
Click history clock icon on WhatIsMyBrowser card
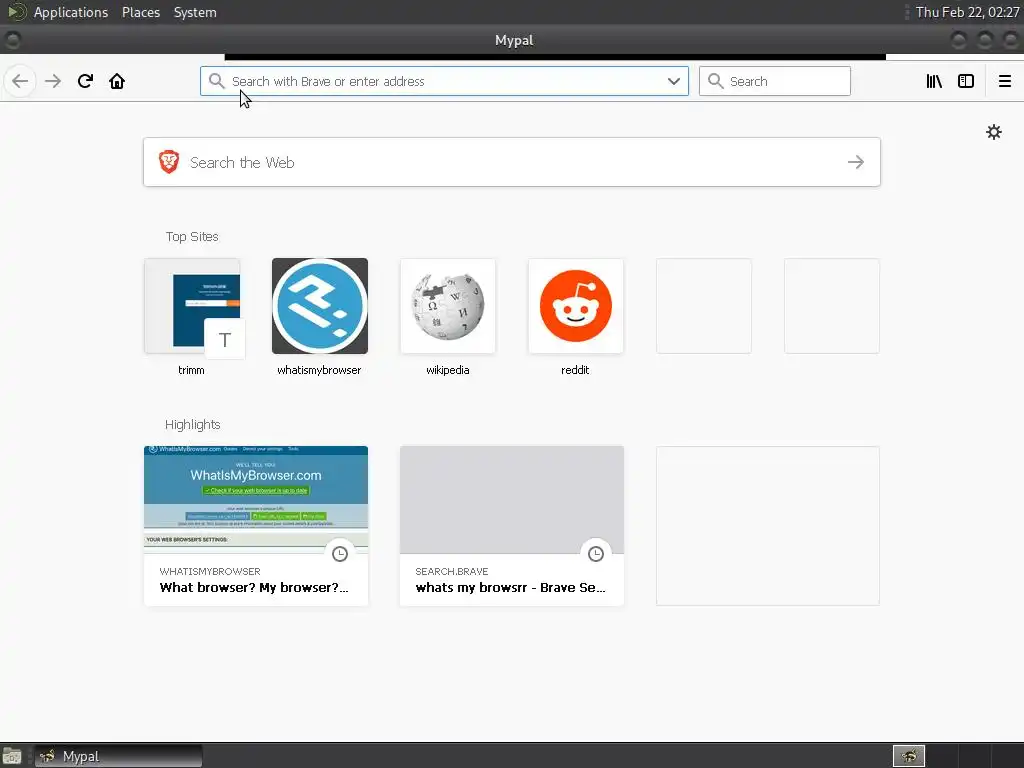pos(340,554)
